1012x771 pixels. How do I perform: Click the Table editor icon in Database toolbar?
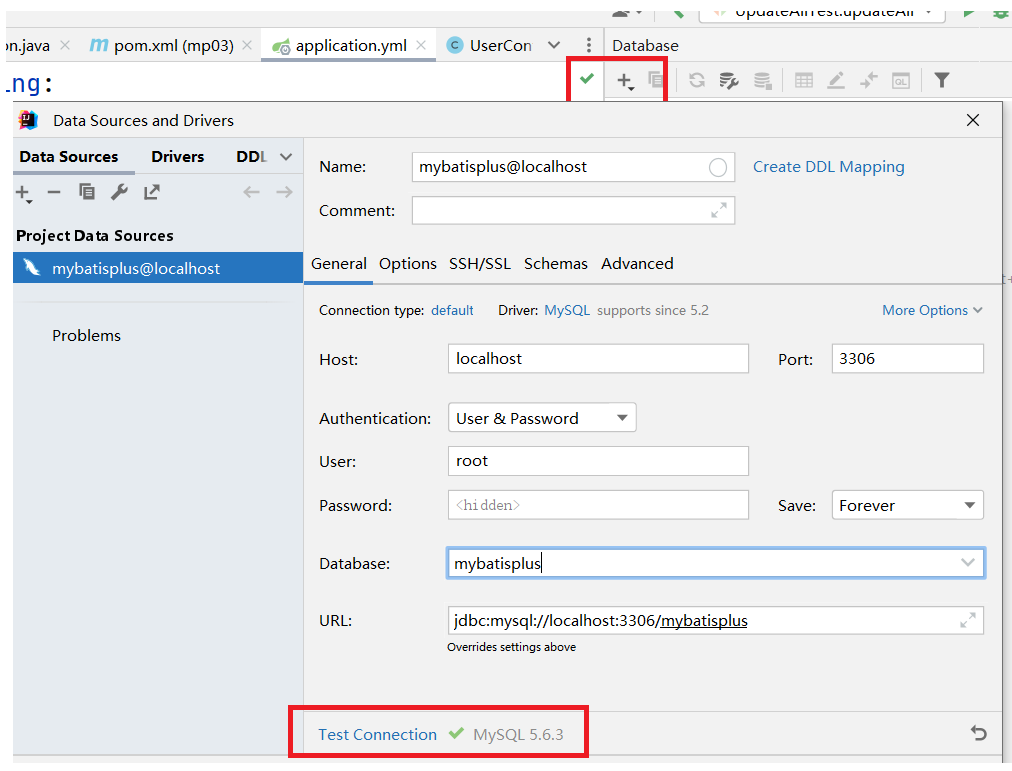804,81
